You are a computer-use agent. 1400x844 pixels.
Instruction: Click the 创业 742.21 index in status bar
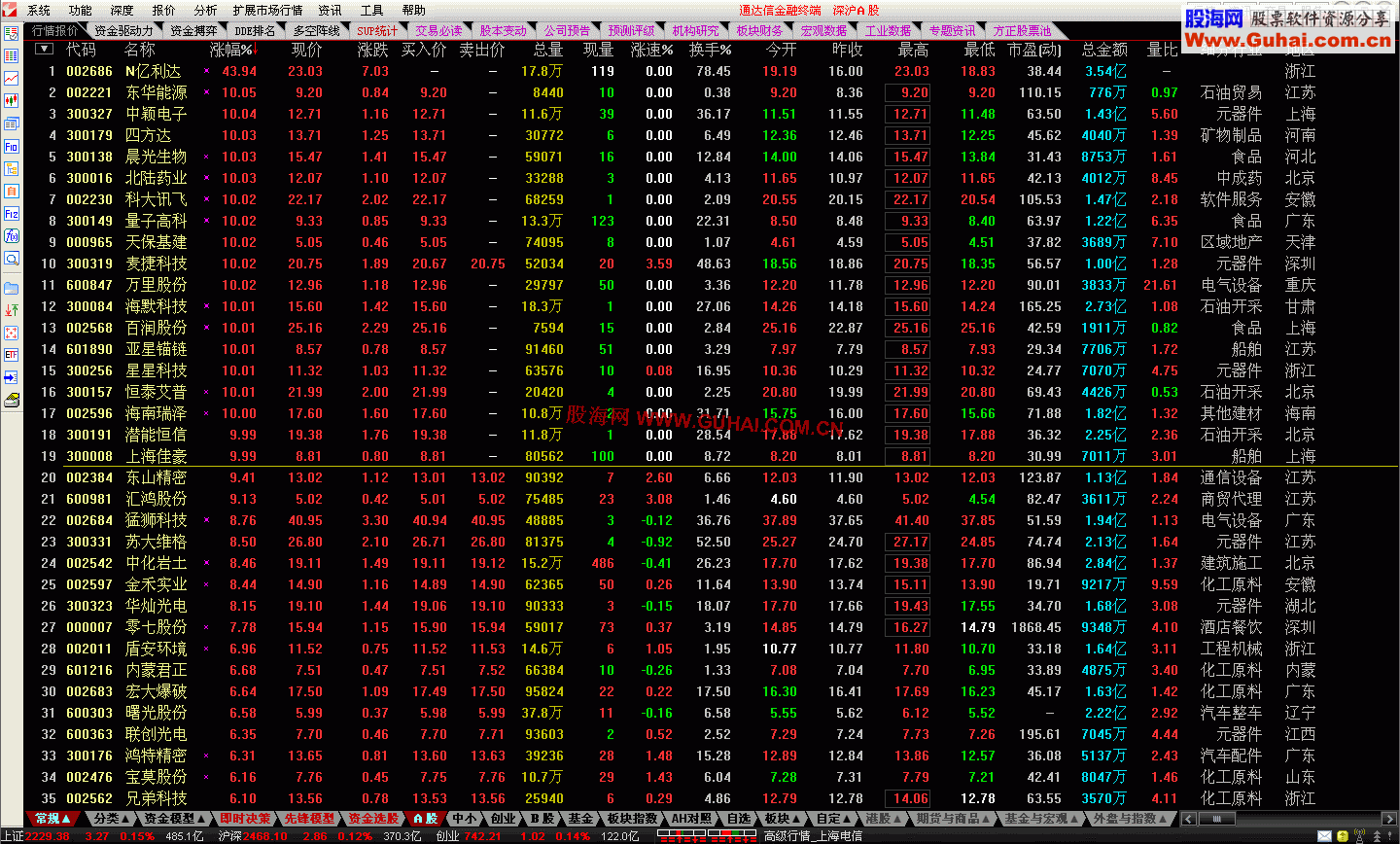click(469, 836)
